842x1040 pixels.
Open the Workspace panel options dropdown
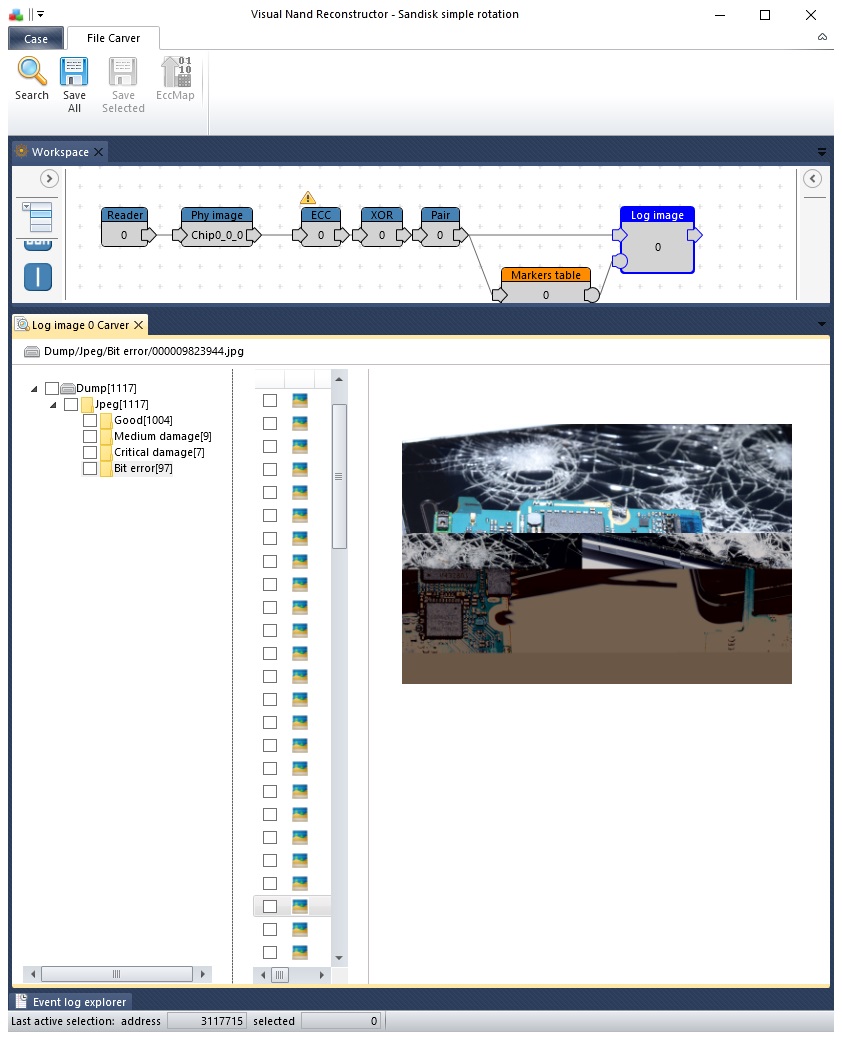coord(821,152)
